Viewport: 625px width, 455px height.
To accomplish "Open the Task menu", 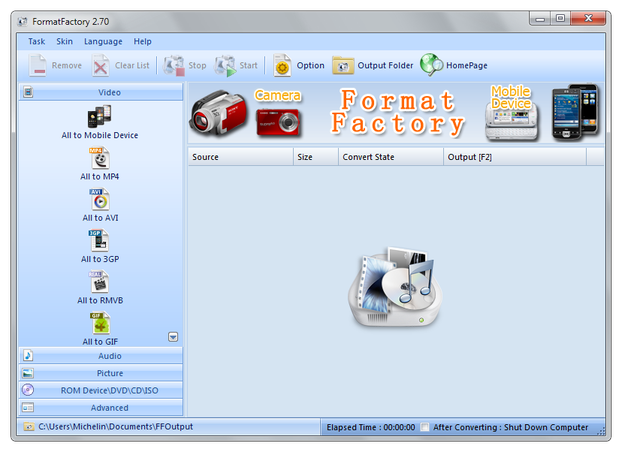I will click(x=37, y=41).
